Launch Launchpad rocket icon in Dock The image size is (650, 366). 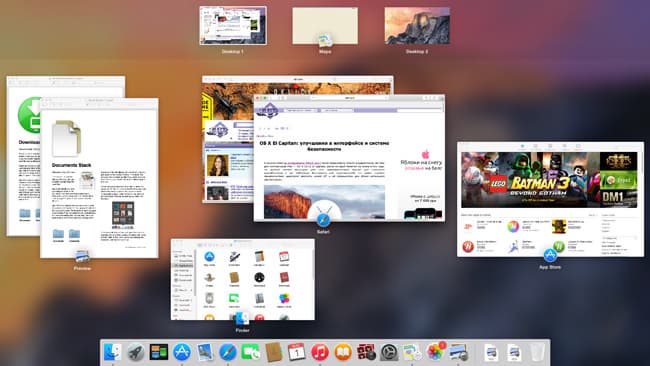coord(136,352)
